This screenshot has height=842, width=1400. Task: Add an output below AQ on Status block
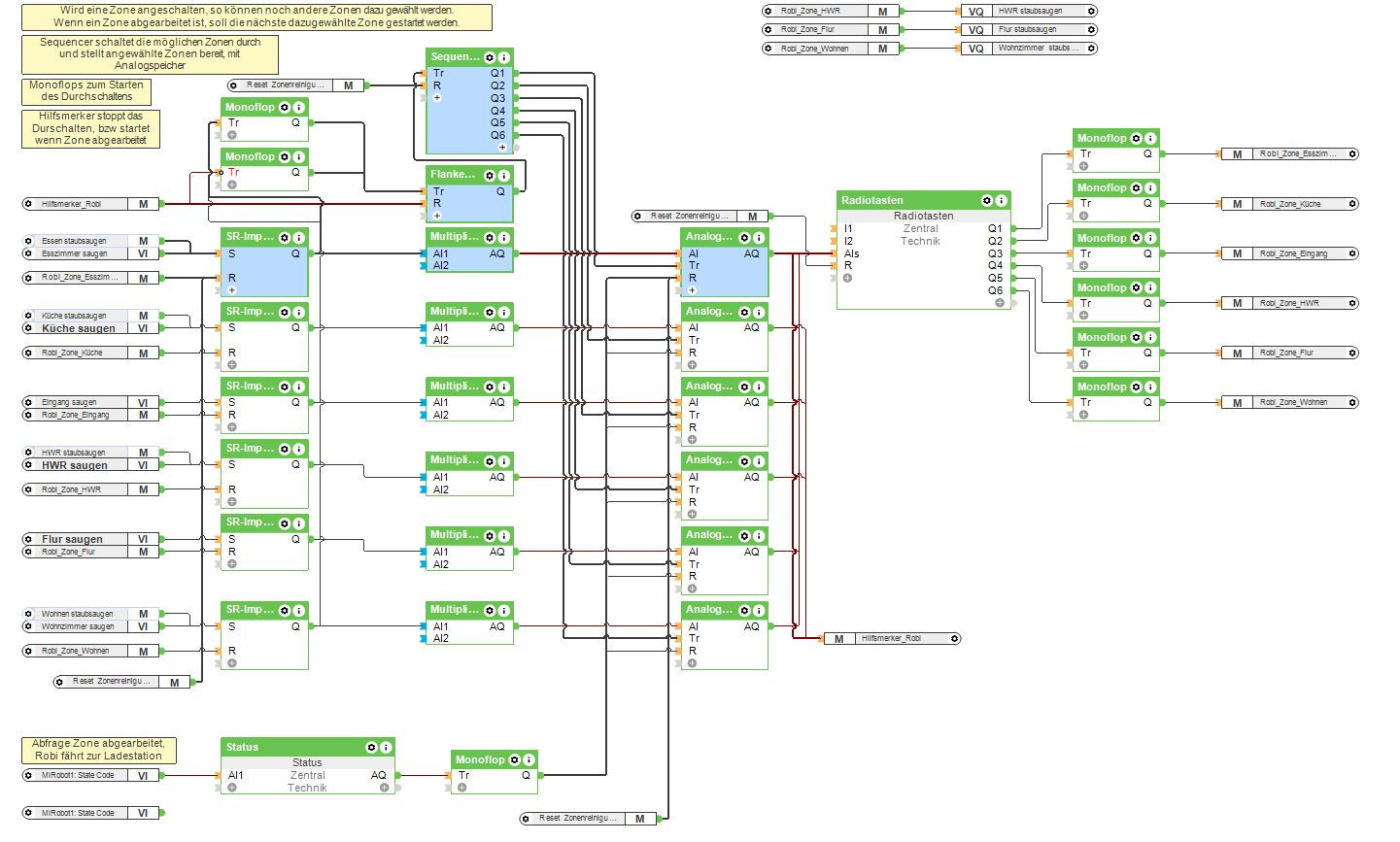click(x=384, y=788)
